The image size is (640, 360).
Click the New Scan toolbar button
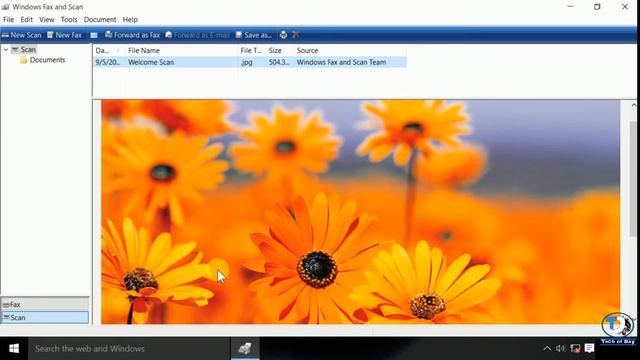[21, 35]
